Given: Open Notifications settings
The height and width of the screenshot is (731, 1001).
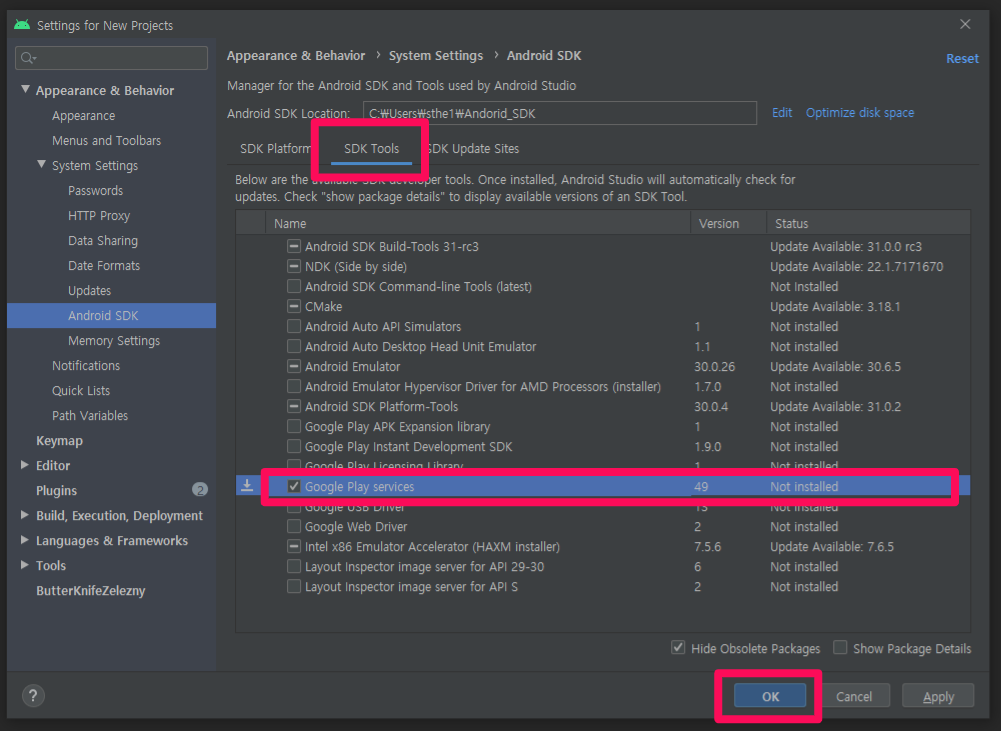Looking at the screenshot, I should click(86, 365).
